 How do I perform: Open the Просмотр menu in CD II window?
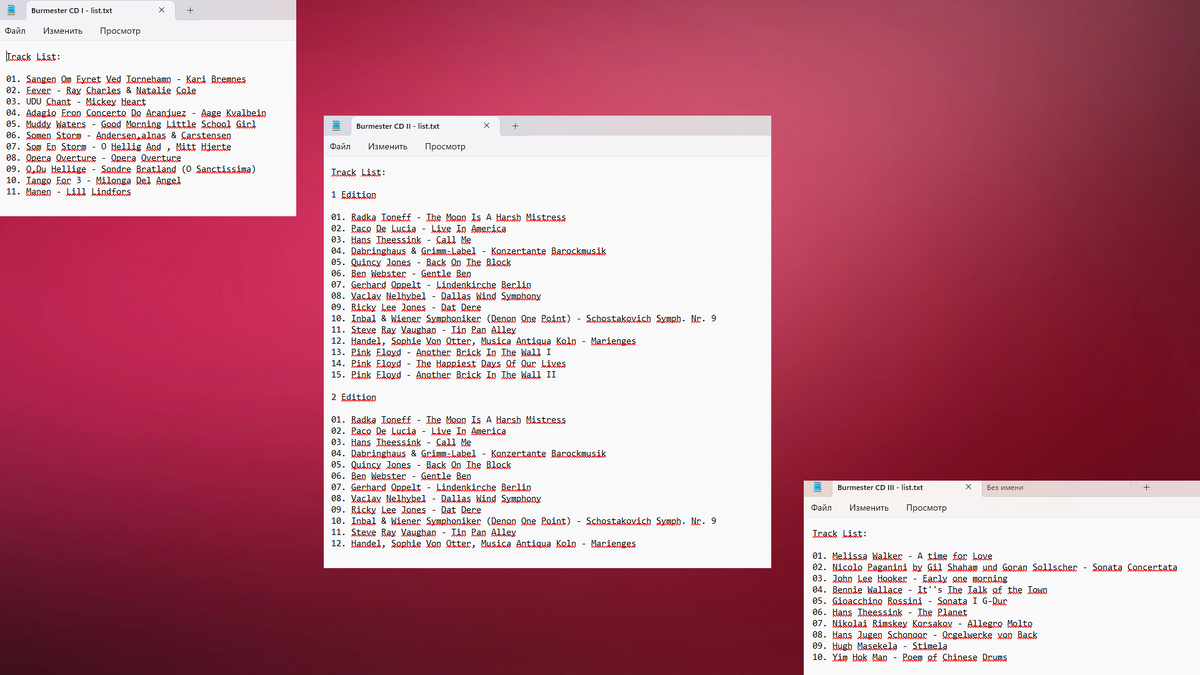pos(445,146)
